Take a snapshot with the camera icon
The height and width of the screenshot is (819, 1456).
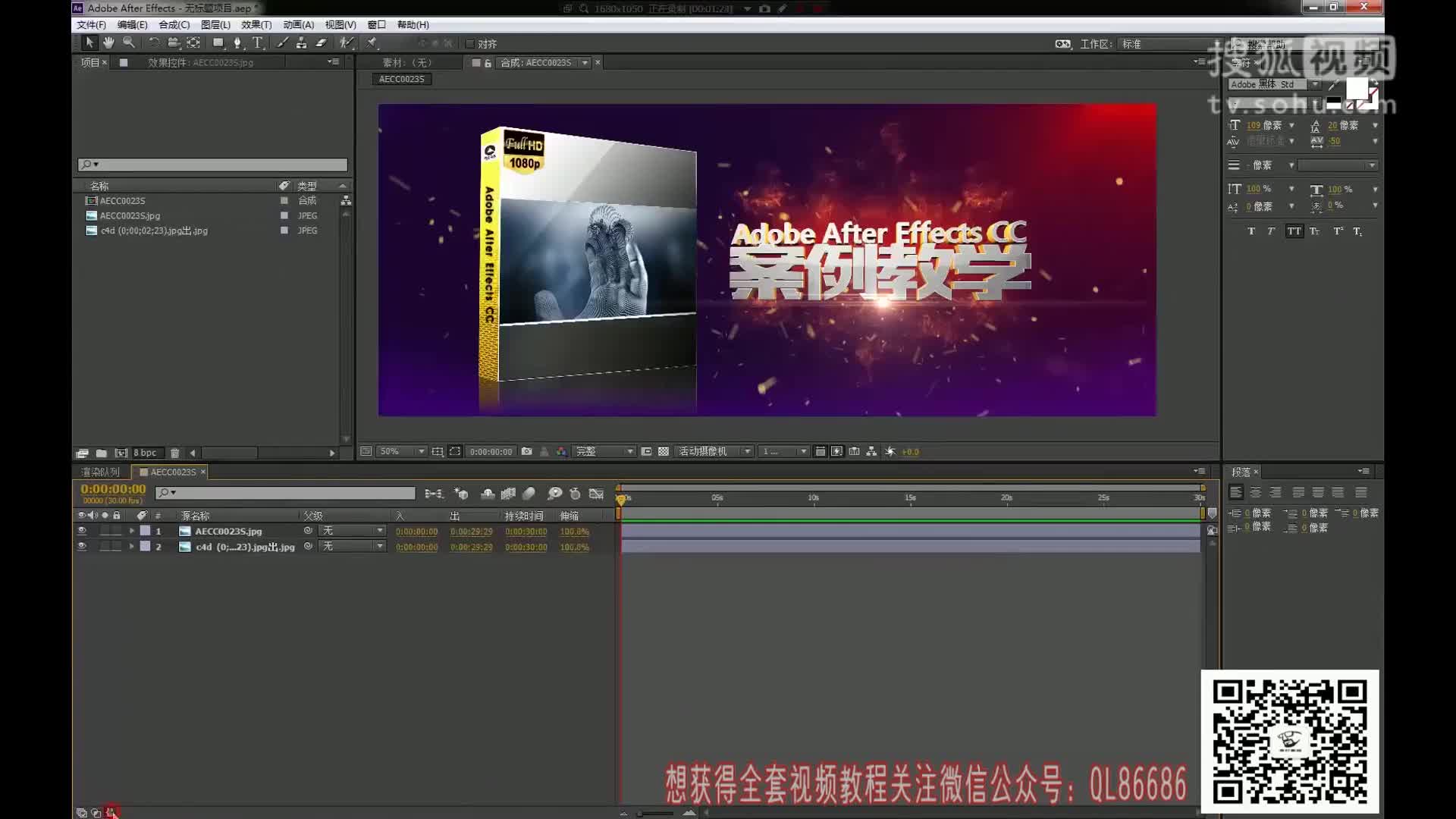click(526, 451)
